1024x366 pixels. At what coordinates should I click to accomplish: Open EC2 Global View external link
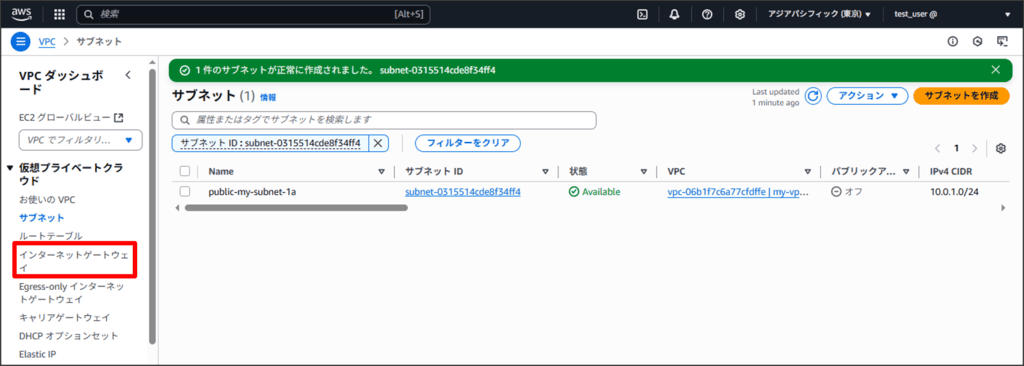tap(71, 118)
